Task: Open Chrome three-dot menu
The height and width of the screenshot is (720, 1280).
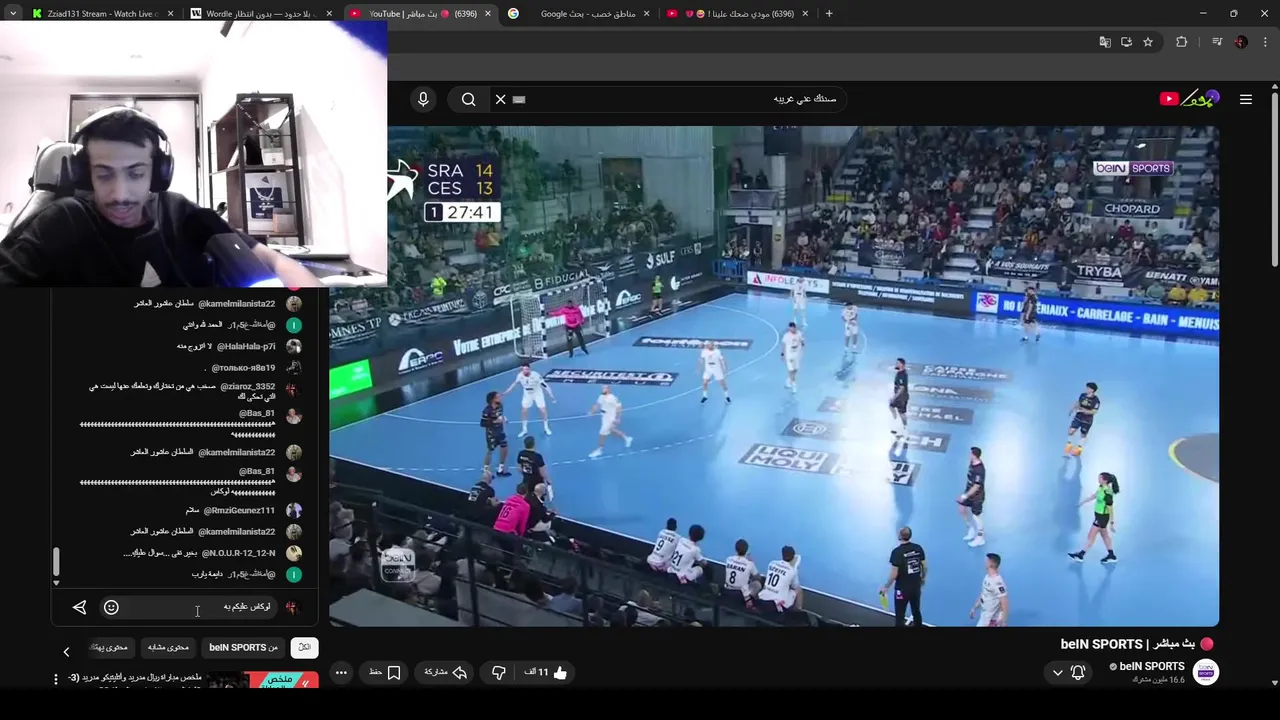Action: 1263,42
